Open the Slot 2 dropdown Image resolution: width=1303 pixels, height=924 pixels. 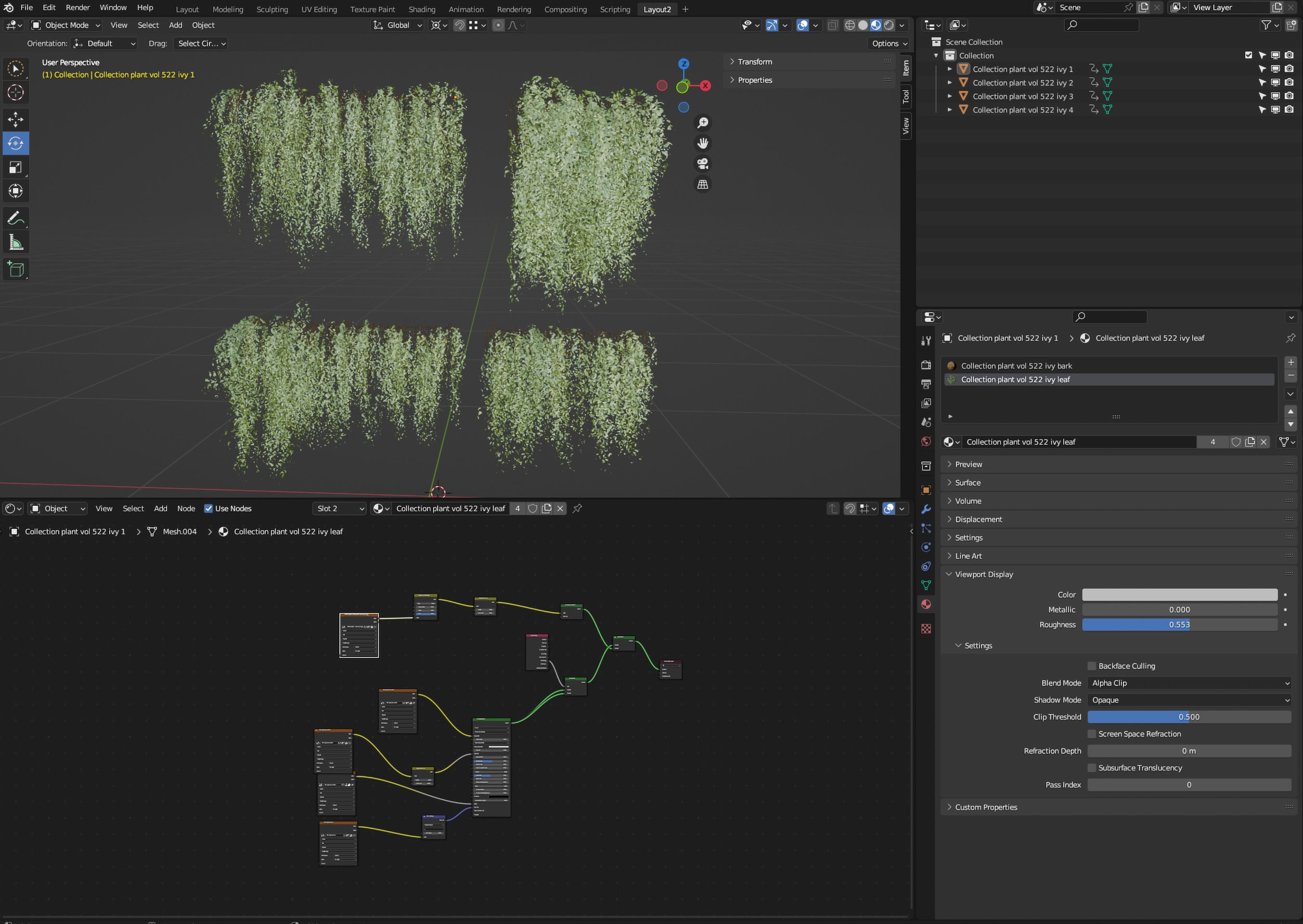point(339,509)
